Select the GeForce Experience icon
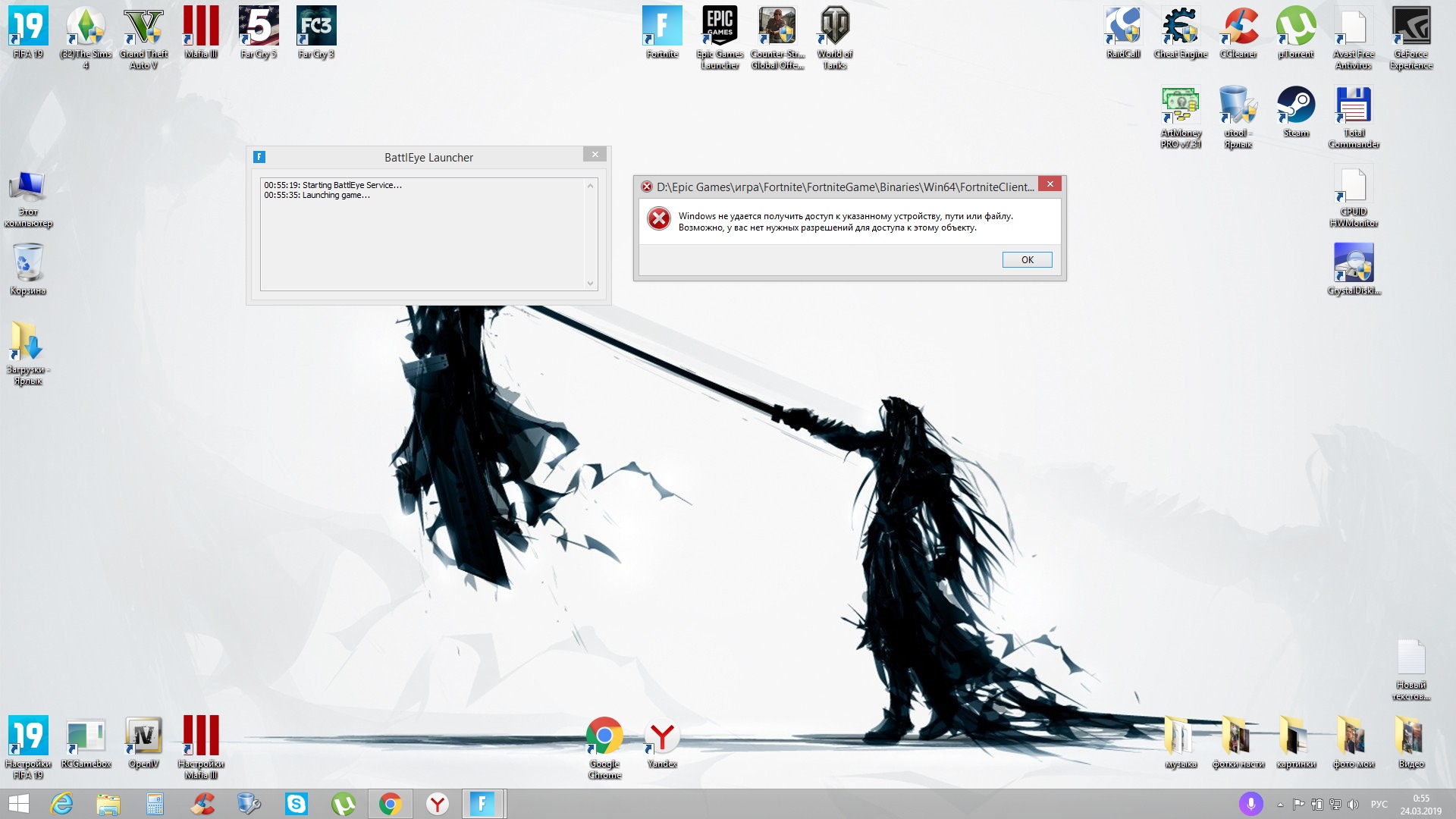Screen dimensions: 1456x819 [1411, 38]
